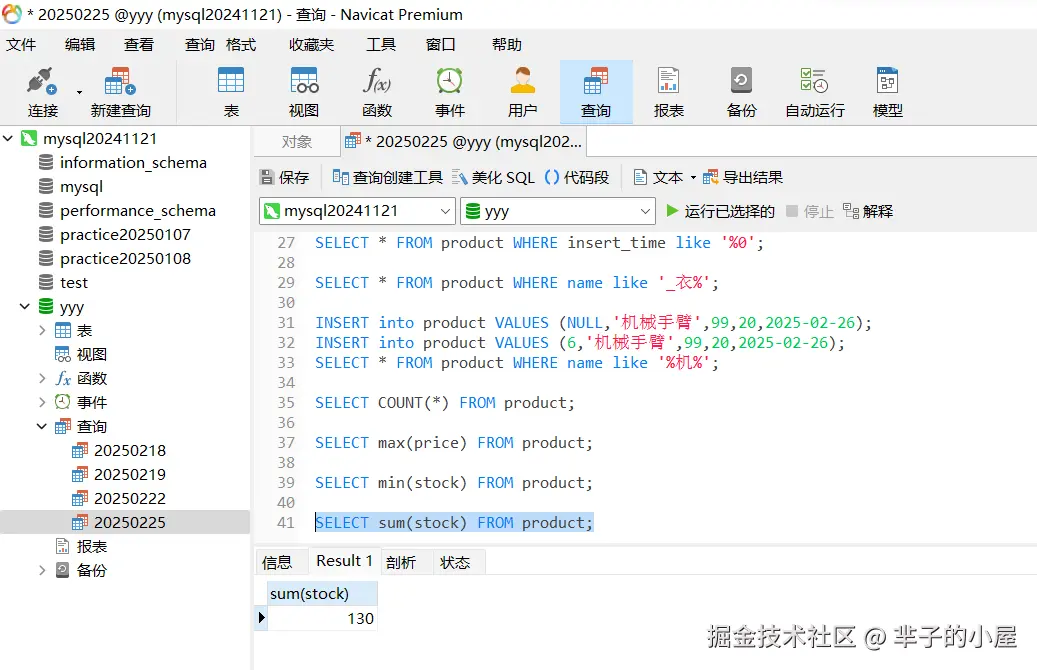Viewport: 1037px width, 670px height.
Task: Switch to the 对象 tab
Action: tap(296, 142)
